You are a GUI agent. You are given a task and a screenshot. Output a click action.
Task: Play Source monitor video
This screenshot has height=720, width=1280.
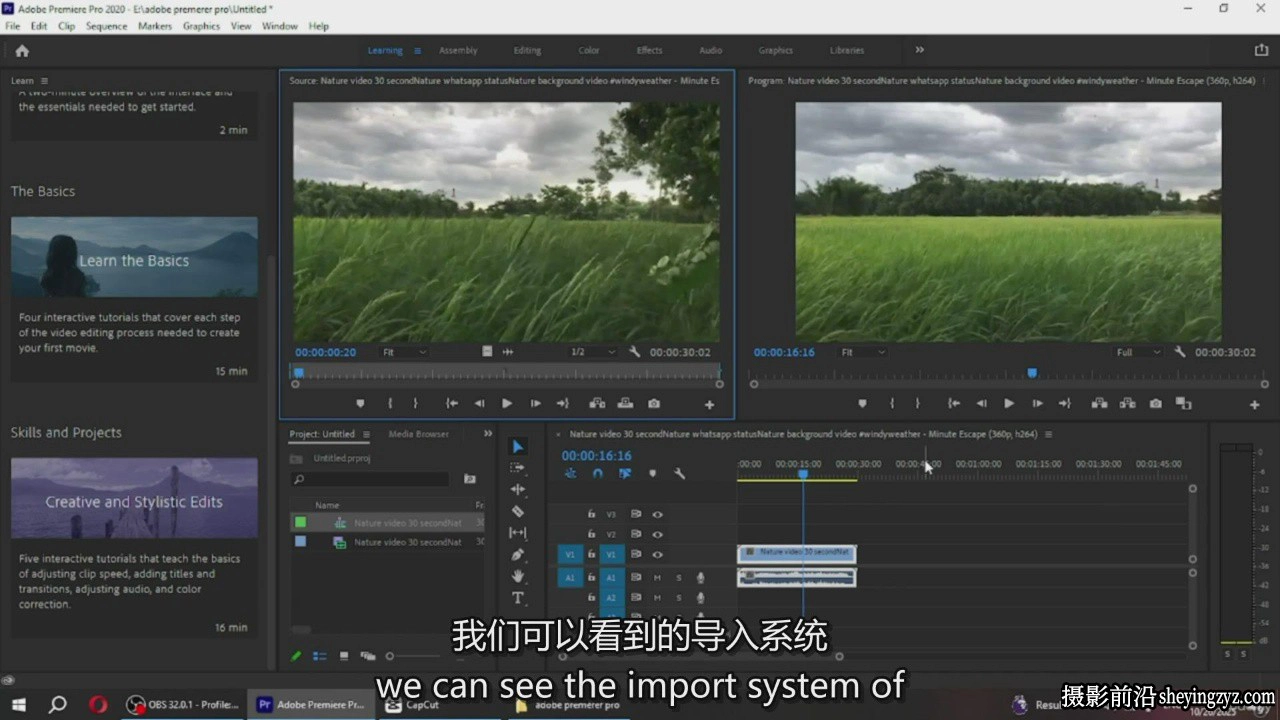coord(507,404)
